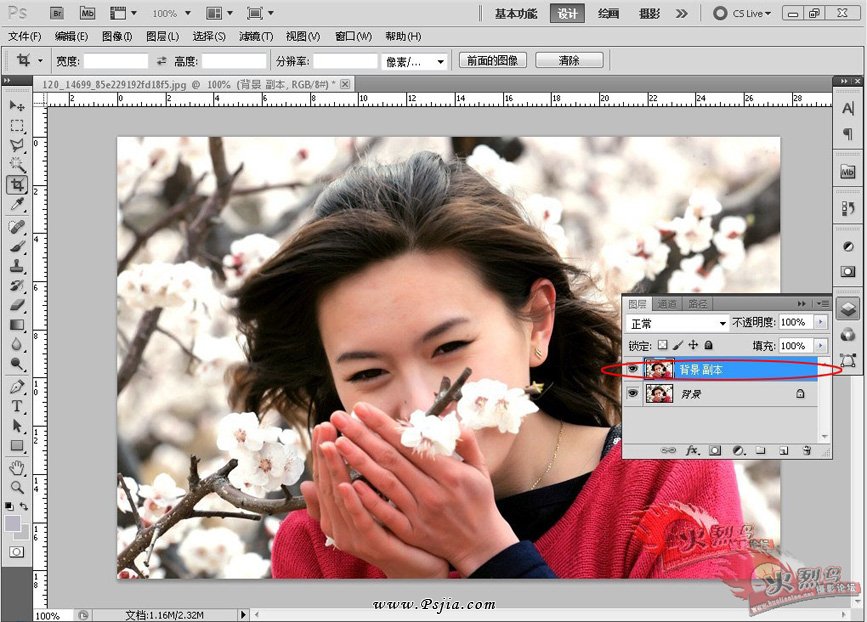The width and height of the screenshot is (867, 622).
Task: Toggle visibility of the 背景 layer
Action: click(632, 394)
